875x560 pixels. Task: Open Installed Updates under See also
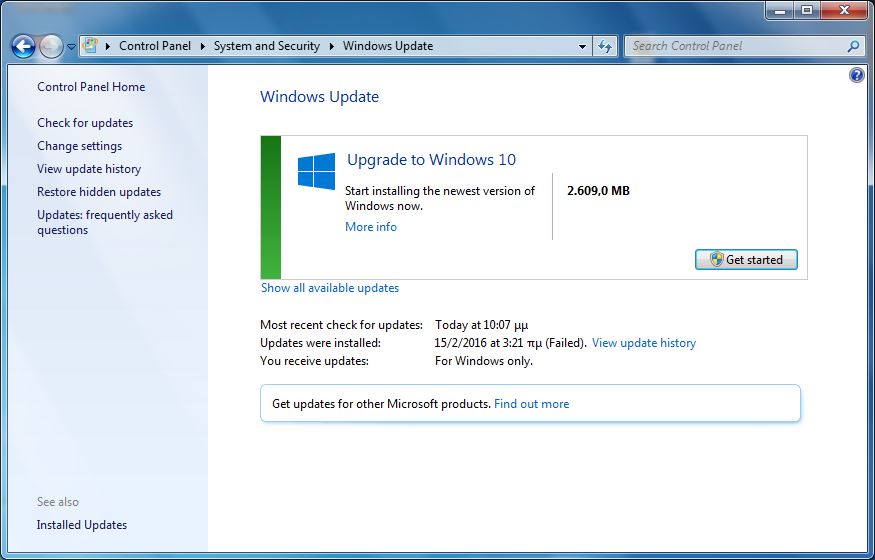pyautogui.click(x=81, y=525)
